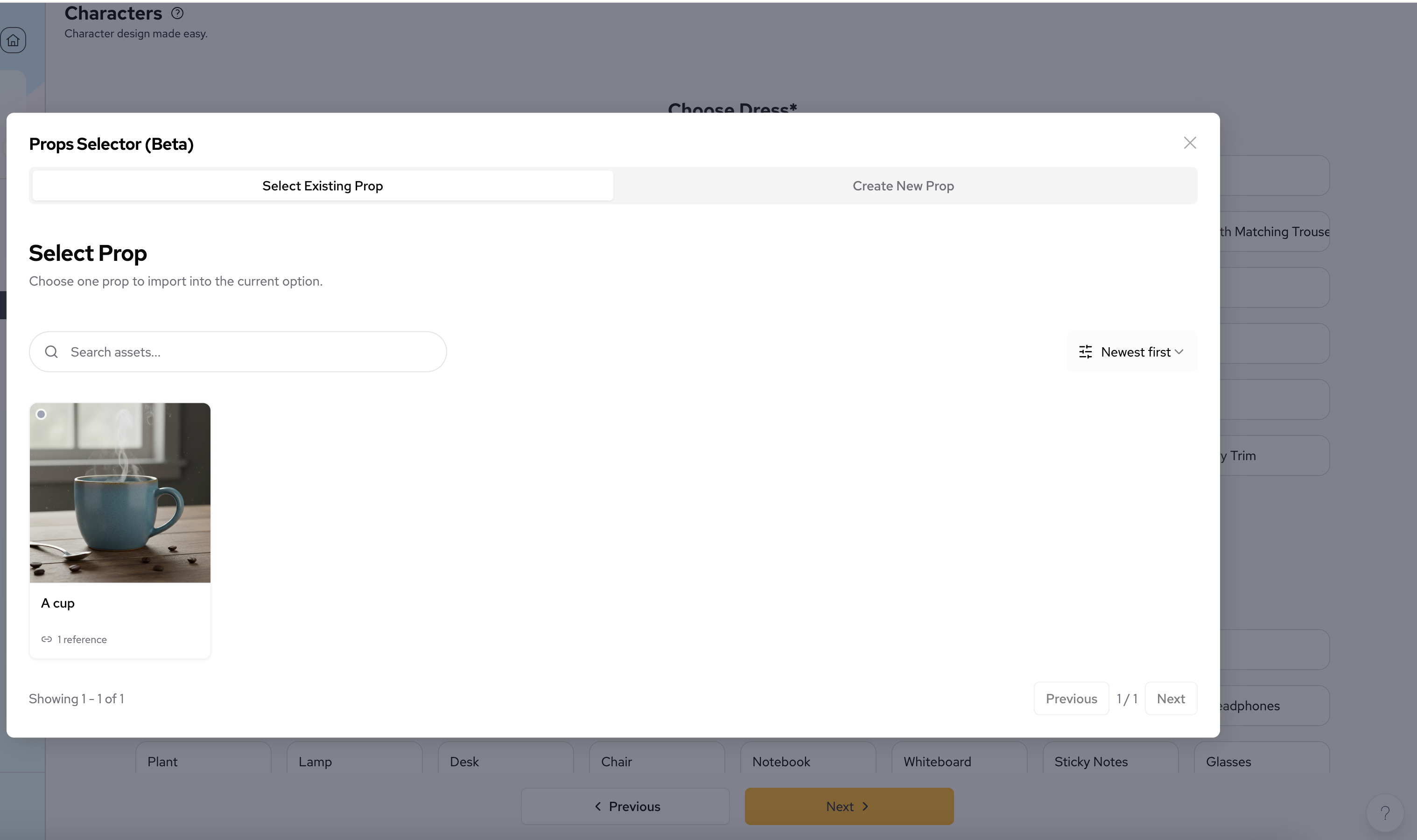Click the Search assets input field
The image size is (1417, 840).
pos(249,352)
